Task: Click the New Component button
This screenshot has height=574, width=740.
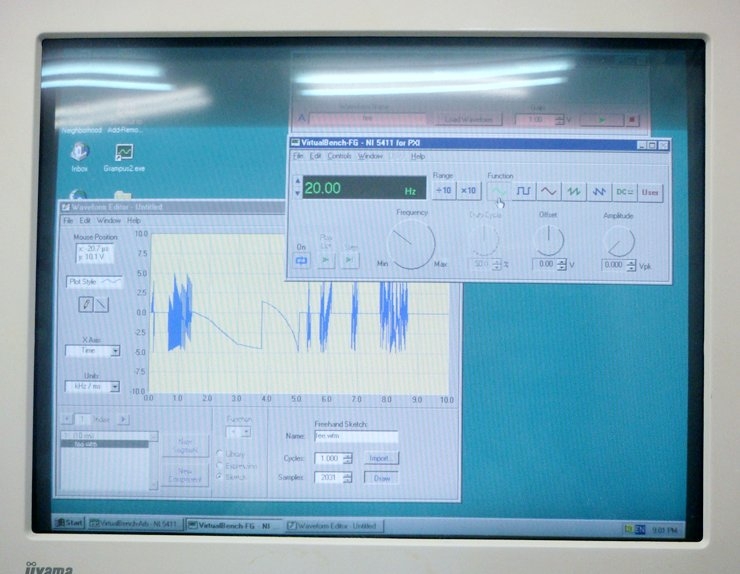Action: [x=185, y=475]
